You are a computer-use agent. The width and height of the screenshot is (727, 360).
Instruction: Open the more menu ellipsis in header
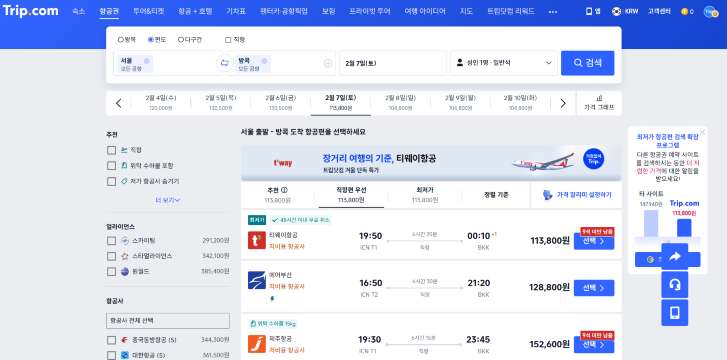click(x=553, y=12)
